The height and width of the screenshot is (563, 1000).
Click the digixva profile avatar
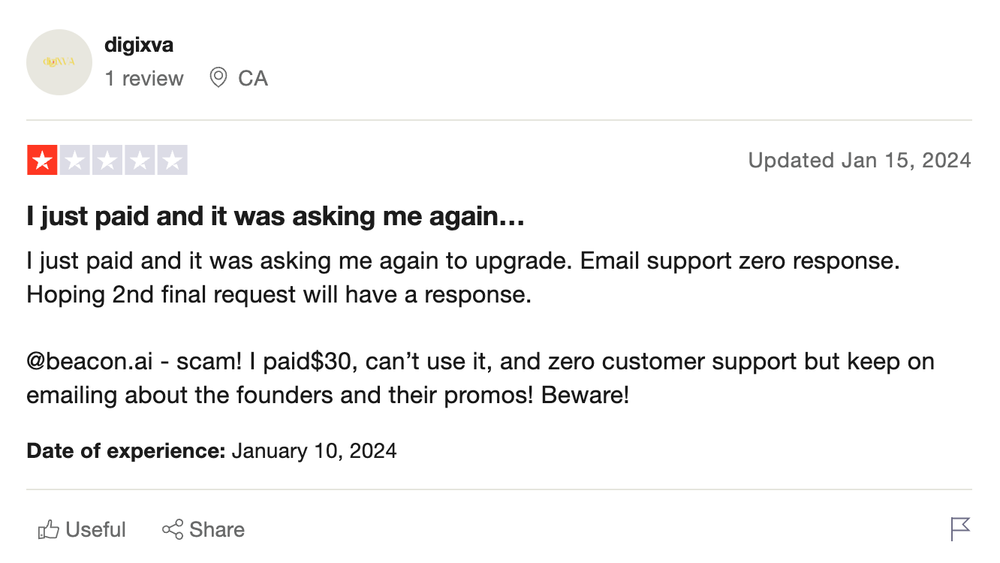(59, 62)
